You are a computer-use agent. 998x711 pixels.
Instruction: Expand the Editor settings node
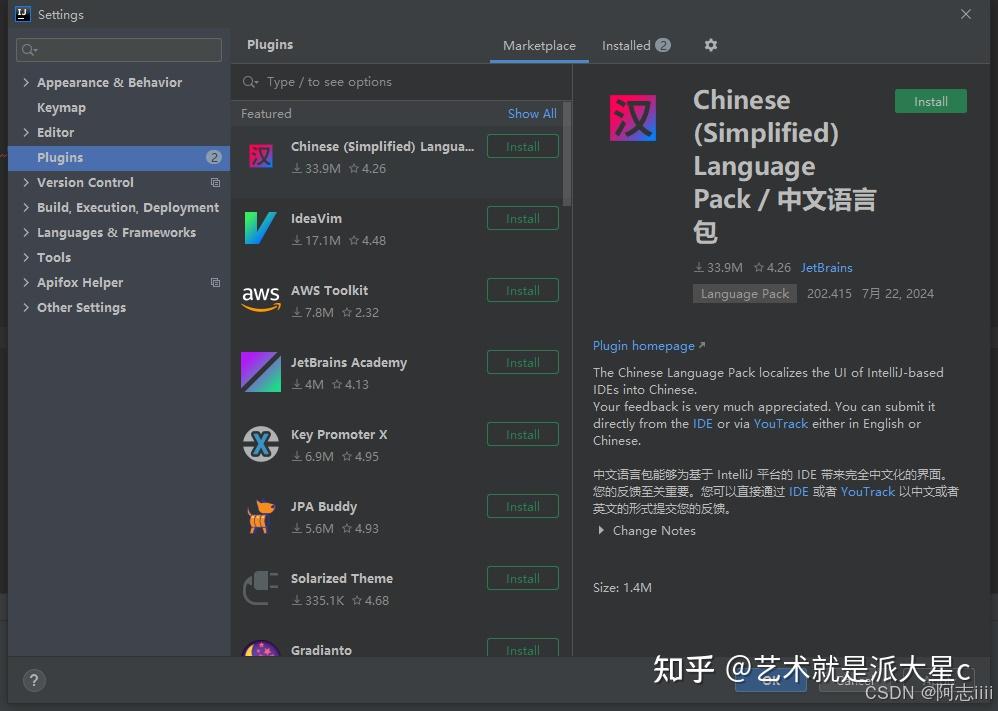[26, 132]
